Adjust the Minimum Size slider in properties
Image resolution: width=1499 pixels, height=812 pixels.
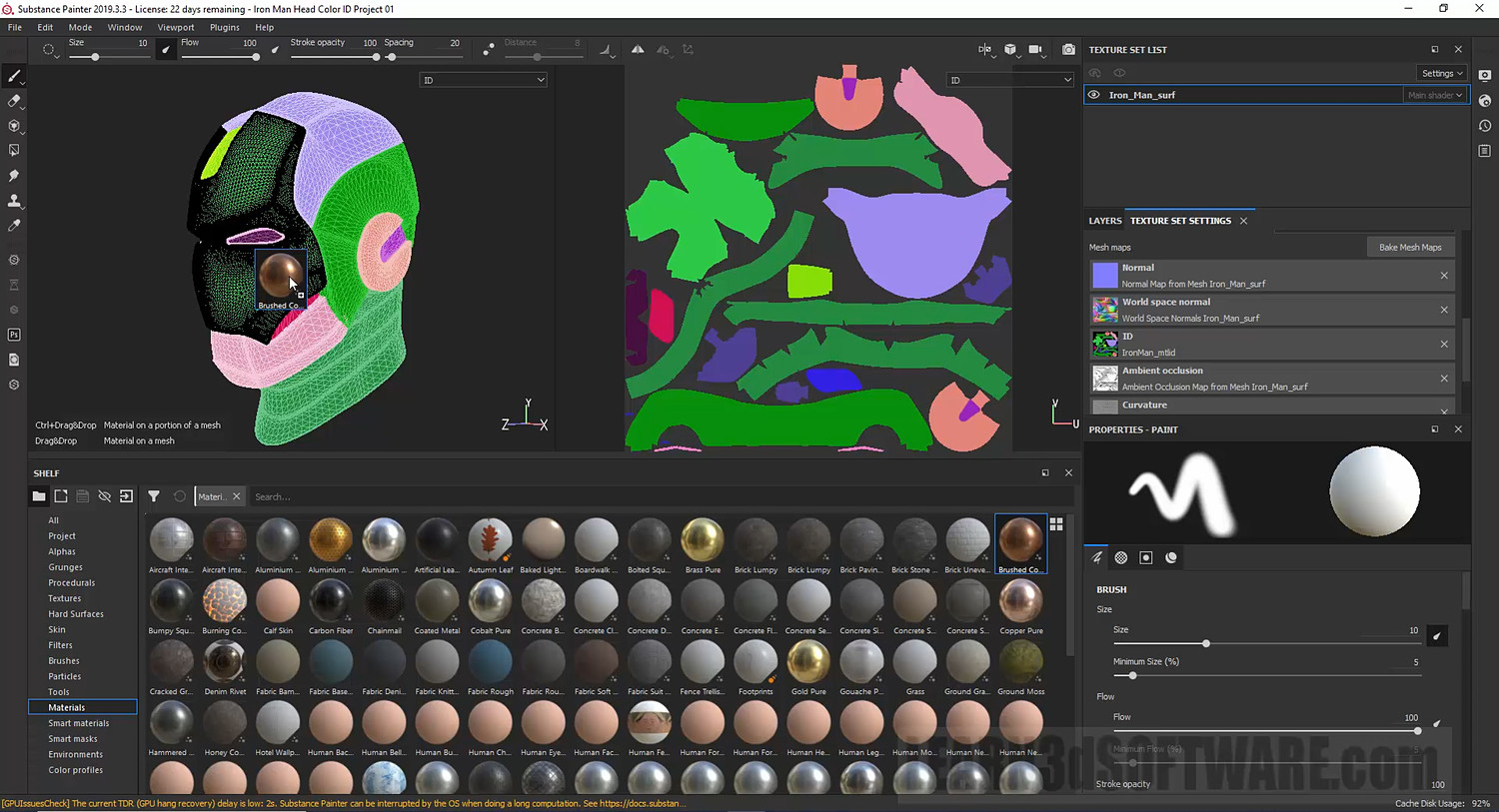(1266, 676)
